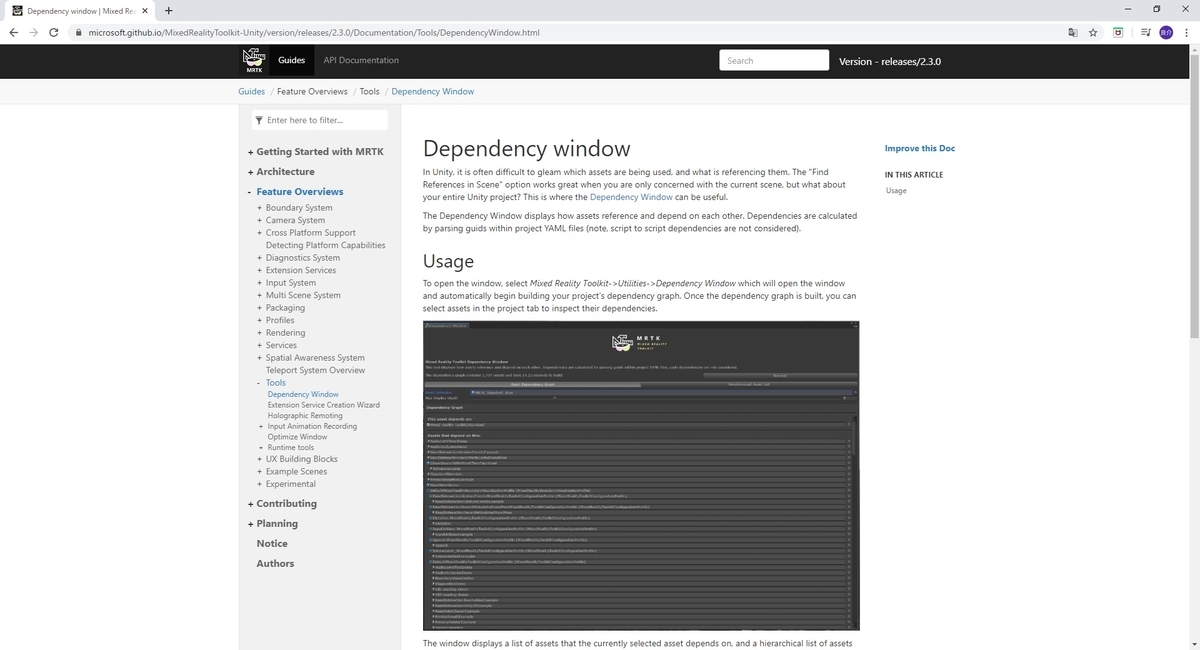Open the Authors page
Image resolution: width=1200 pixels, height=650 pixels.
coord(275,564)
